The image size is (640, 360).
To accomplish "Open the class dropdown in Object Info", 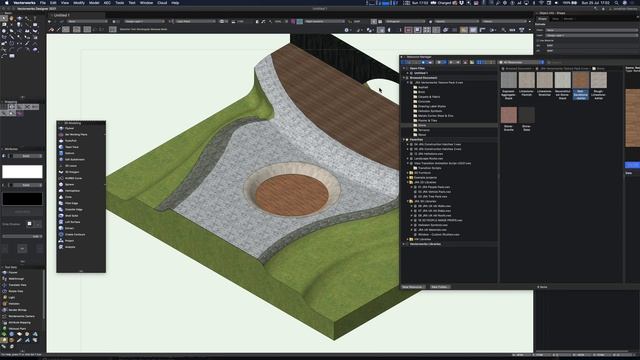I will point(592,30).
